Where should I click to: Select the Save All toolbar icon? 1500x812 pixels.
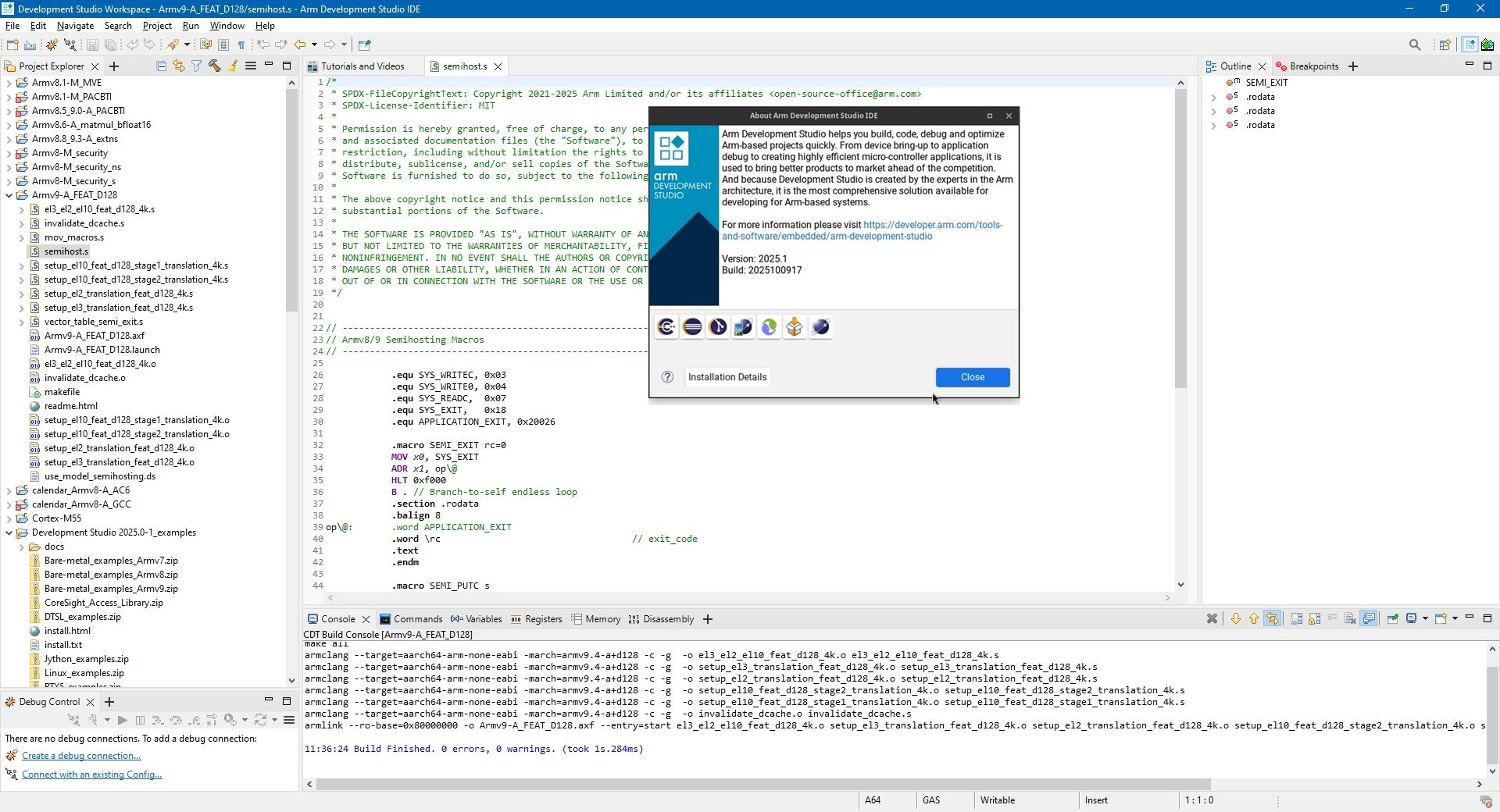[x=110, y=45]
